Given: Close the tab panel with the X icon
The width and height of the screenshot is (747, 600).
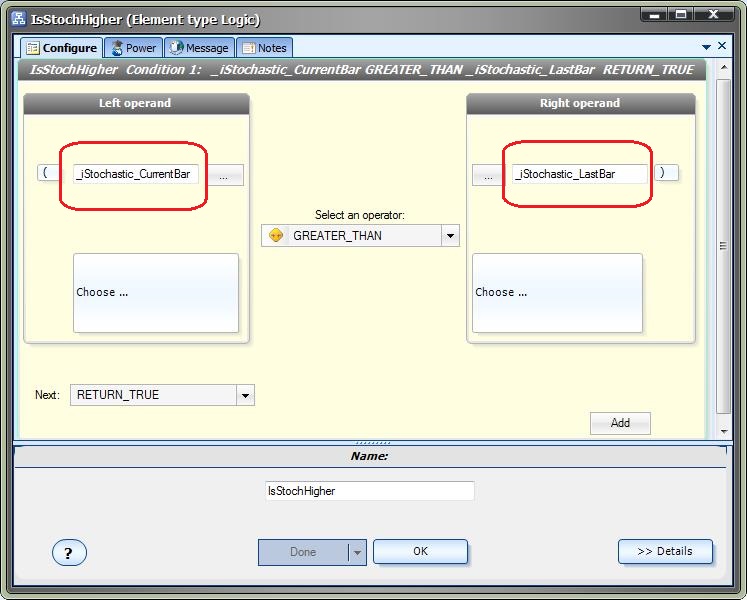Looking at the screenshot, I should (722, 46).
